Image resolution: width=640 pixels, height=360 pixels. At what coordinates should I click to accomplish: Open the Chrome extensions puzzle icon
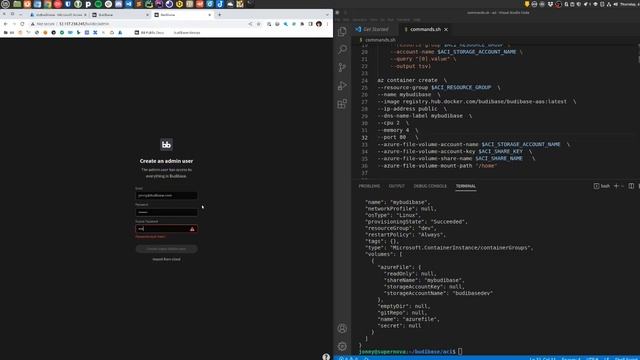pos(302,24)
